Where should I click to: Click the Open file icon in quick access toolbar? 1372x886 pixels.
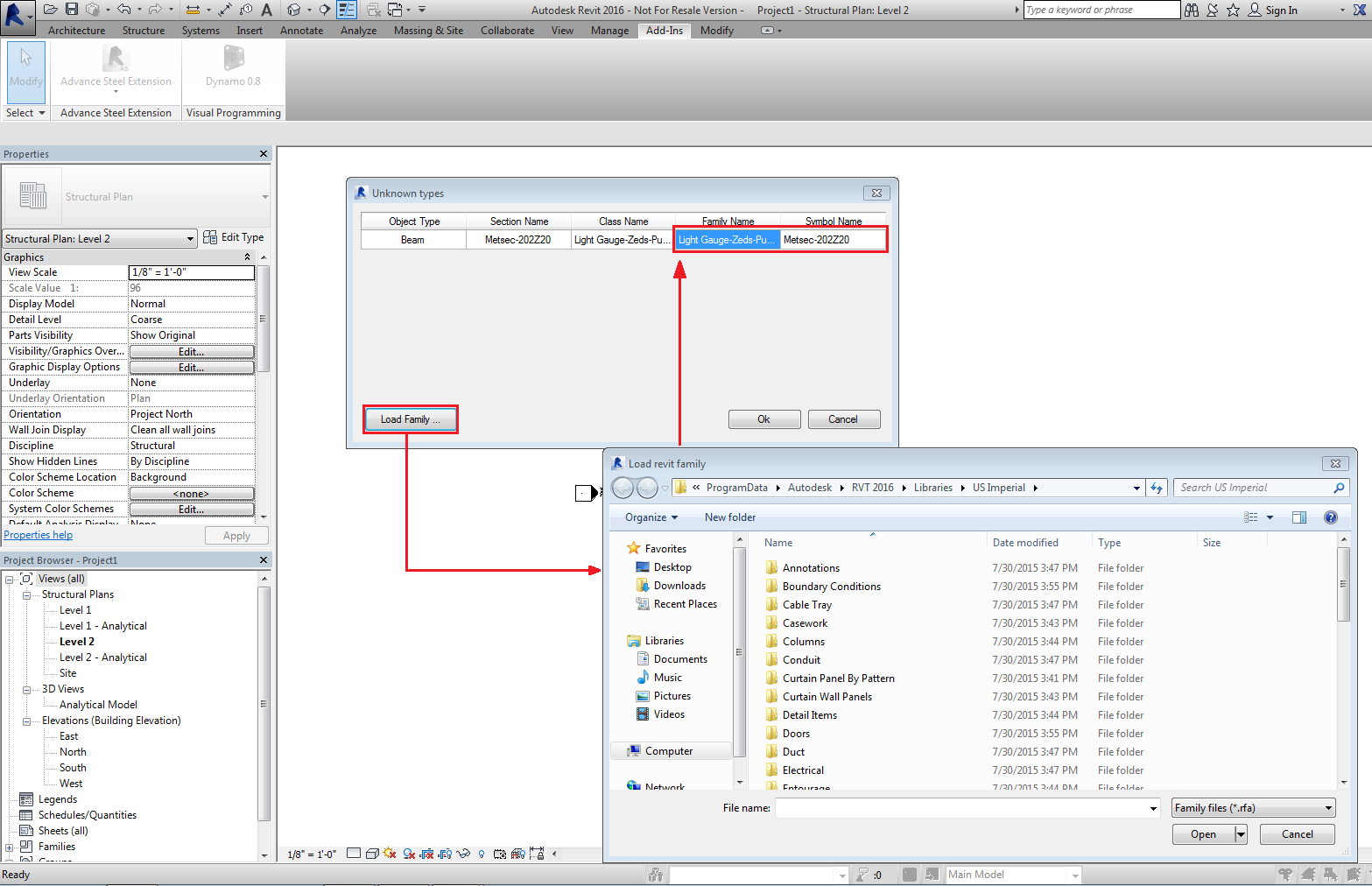51,10
